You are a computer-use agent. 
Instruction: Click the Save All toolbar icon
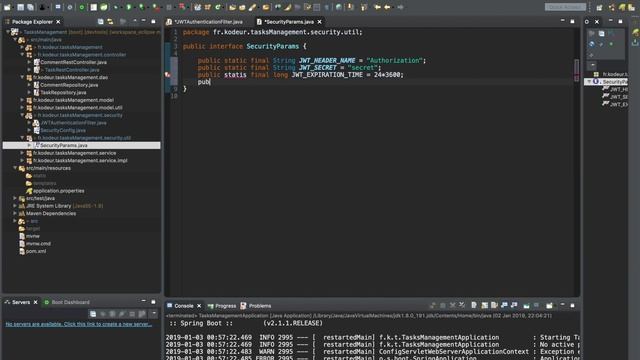[31, 7]
